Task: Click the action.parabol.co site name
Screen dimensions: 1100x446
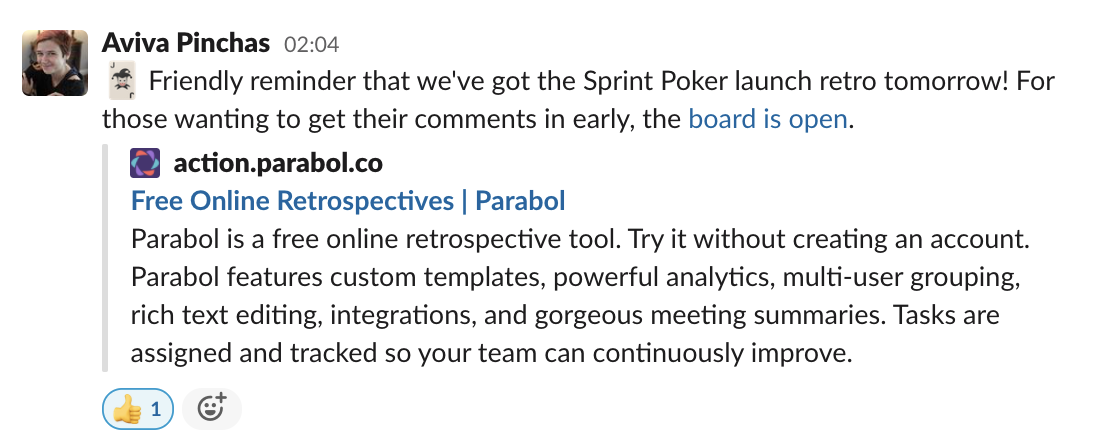Action: (x=278, y=162)
